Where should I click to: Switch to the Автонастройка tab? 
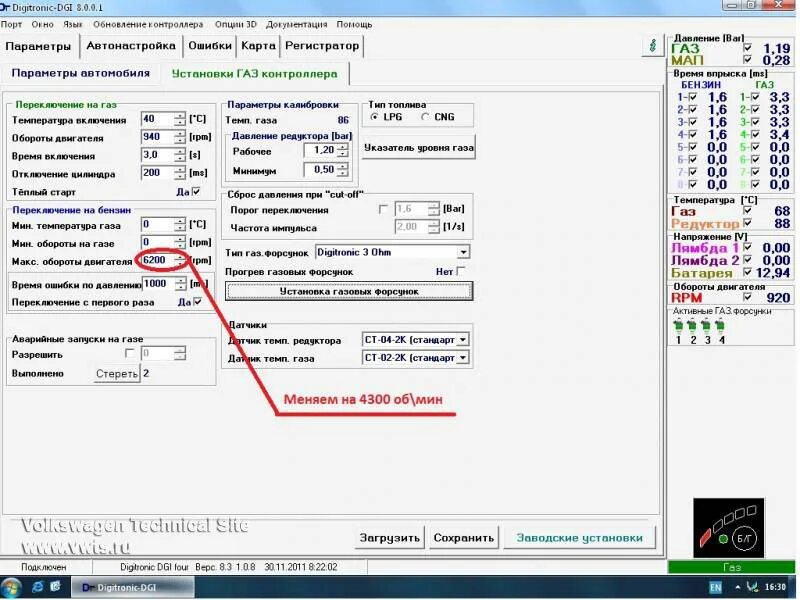pos(131,46)
